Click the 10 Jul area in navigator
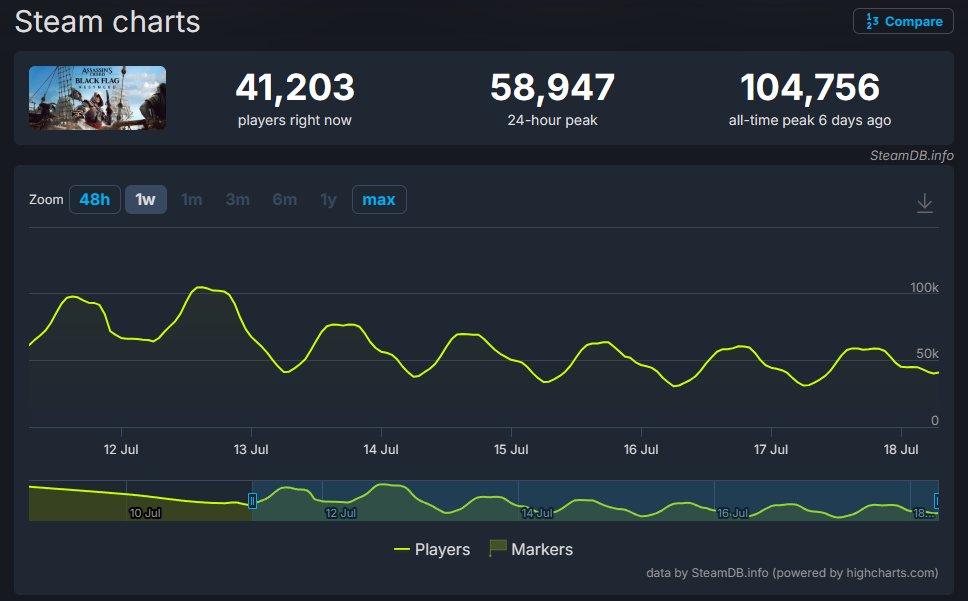This screenshot has width=968, height=601. 144,513
